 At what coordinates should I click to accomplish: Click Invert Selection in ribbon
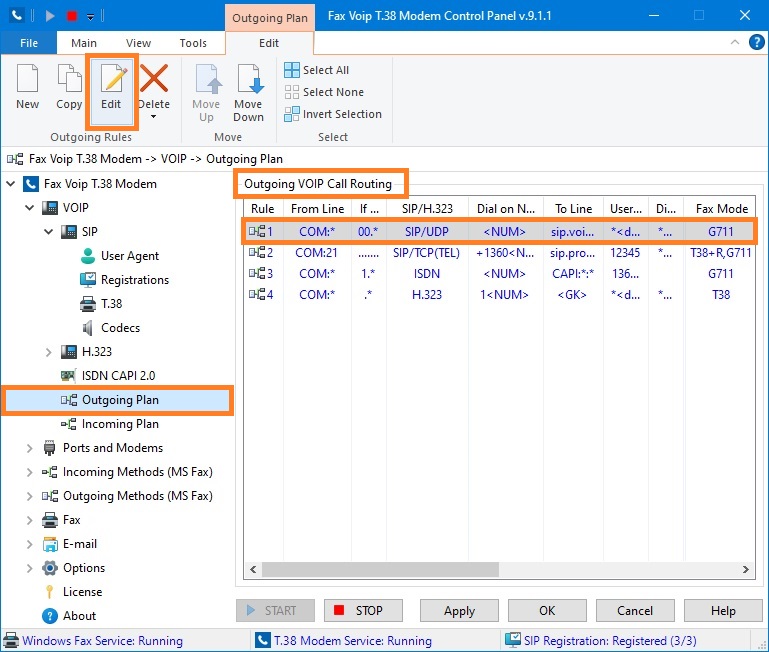coord(333,114)
